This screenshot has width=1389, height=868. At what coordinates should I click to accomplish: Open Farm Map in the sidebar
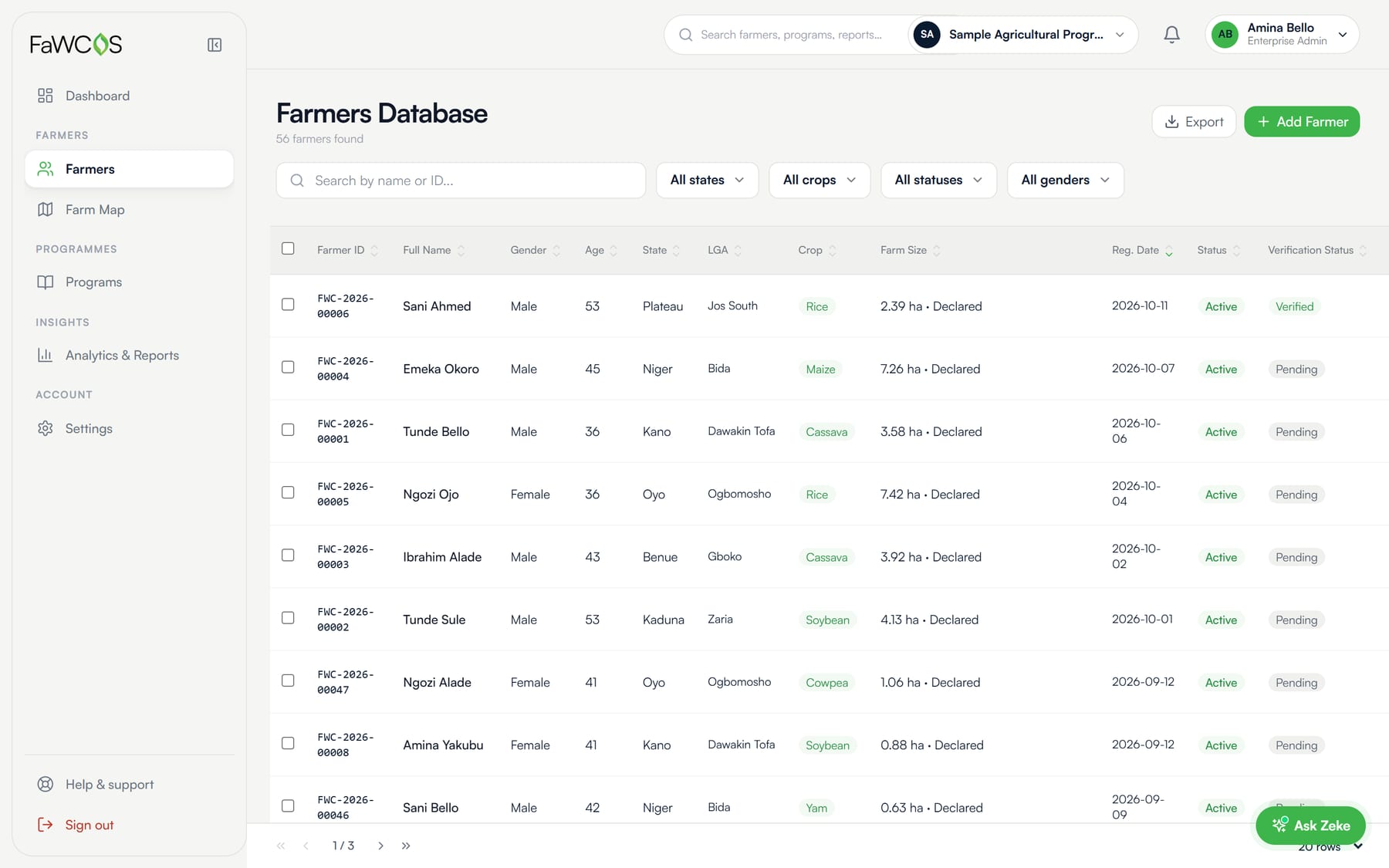tap(129, 210)
